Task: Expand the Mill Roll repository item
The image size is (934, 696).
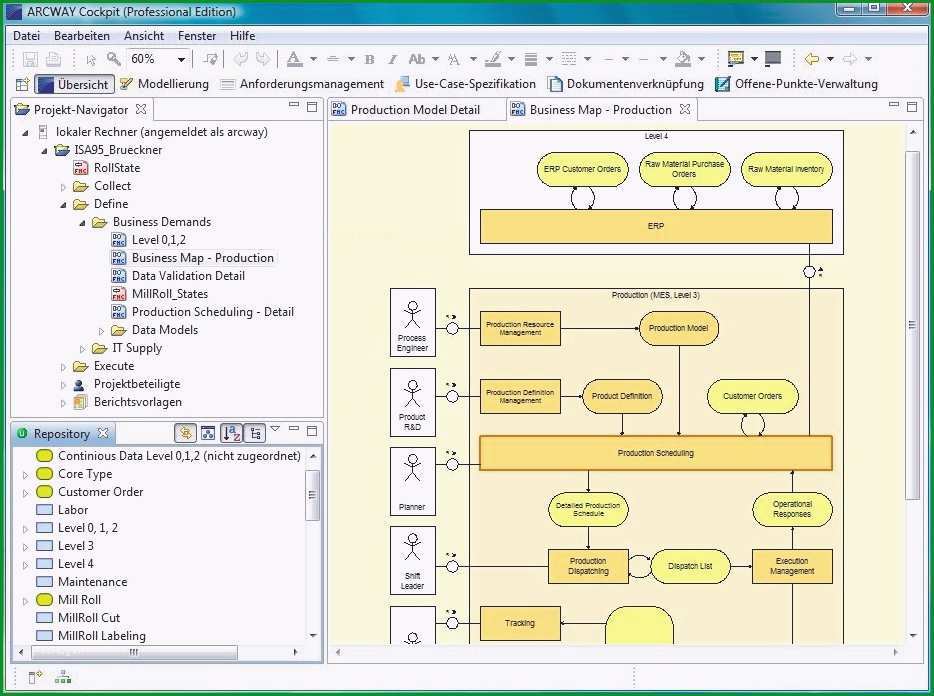Action: point(25,601)
